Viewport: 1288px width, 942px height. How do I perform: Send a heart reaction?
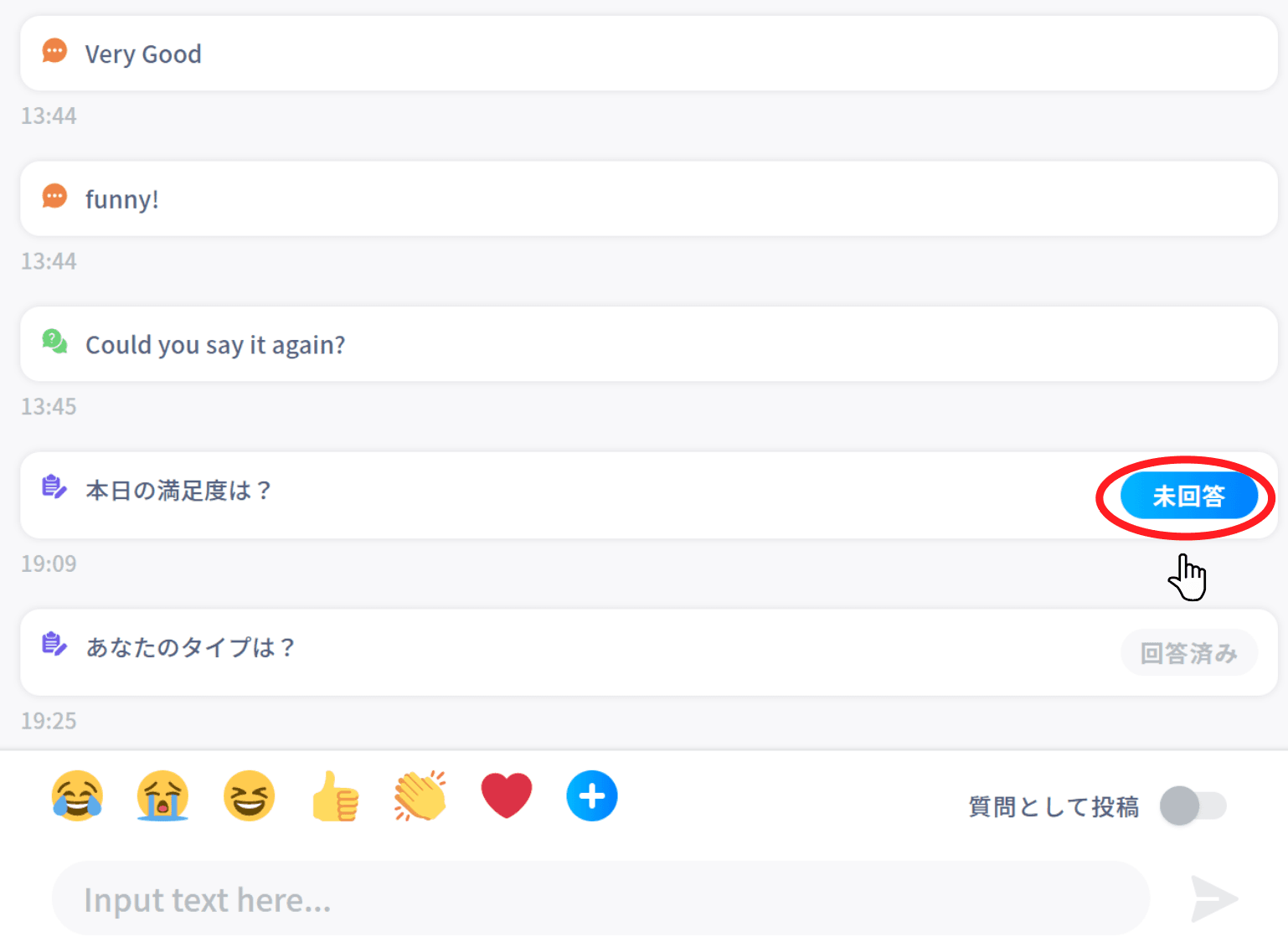pos(506,796)
